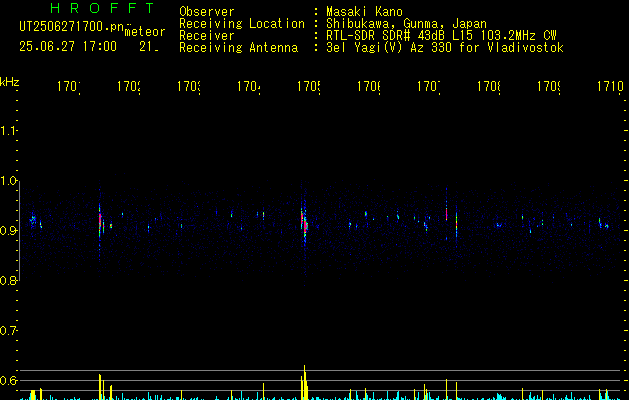Click the 1705 time axis label

309,86
